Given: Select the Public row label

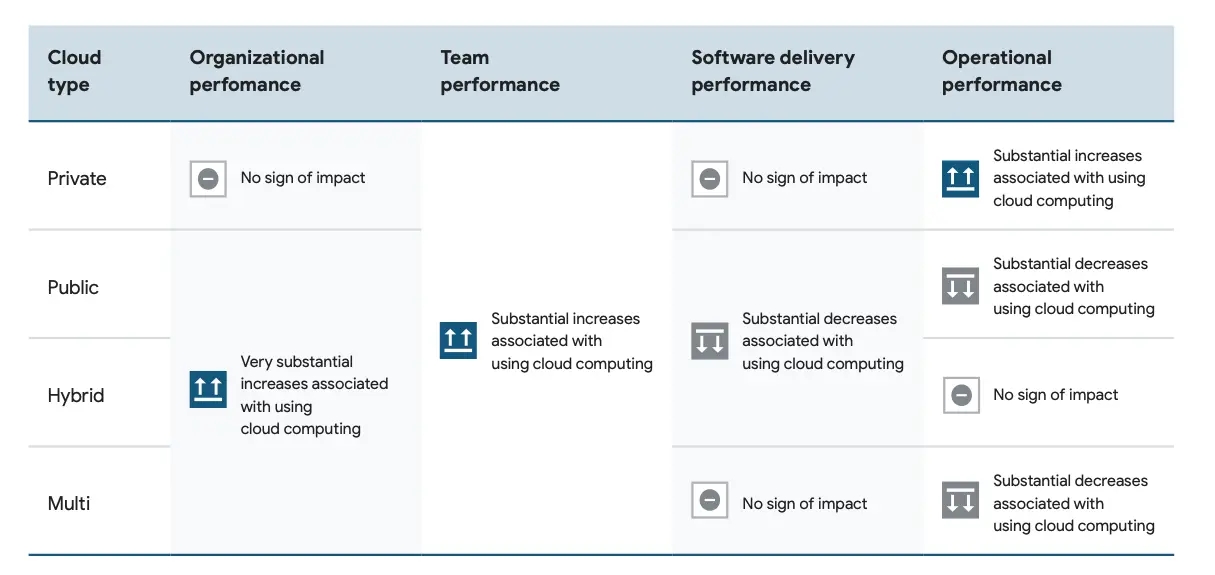Looking at the screenshot, I should (x=73, y=287).
